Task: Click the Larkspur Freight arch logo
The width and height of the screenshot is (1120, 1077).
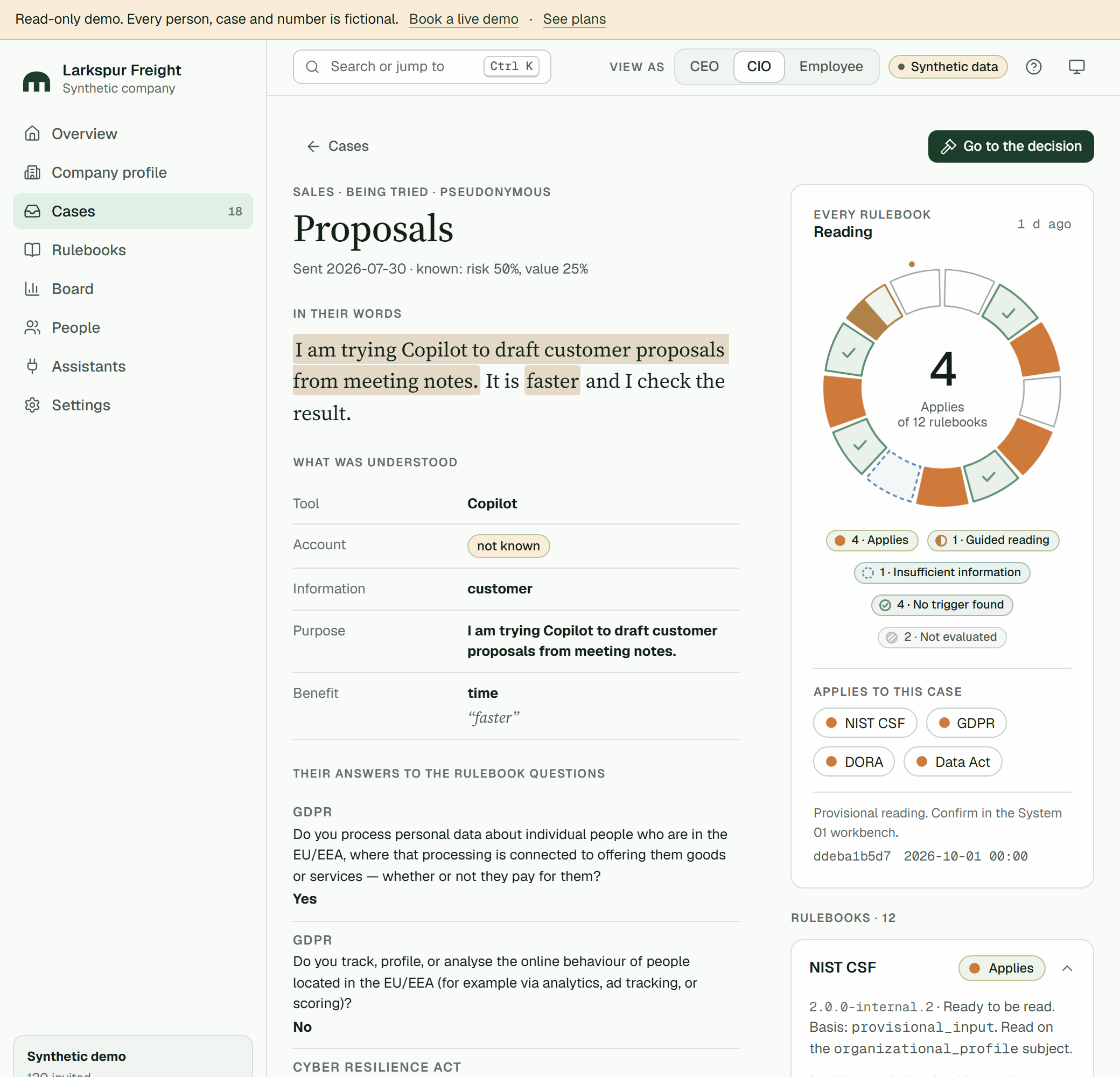Action: click(x=37, y=81)
